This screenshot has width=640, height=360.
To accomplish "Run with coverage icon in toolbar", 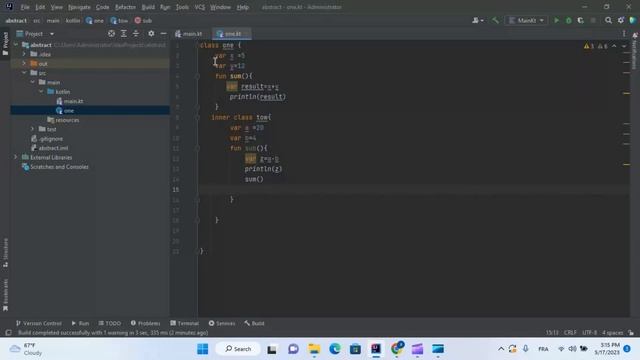I will pos(580,20).
